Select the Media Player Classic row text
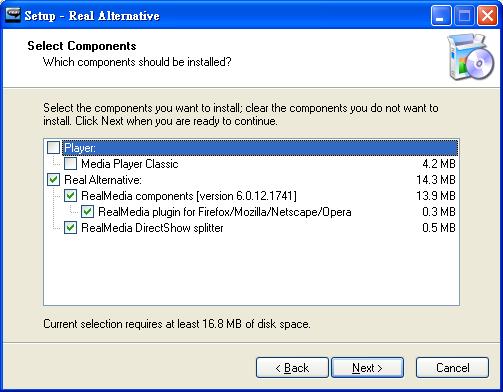 [130, 164]
